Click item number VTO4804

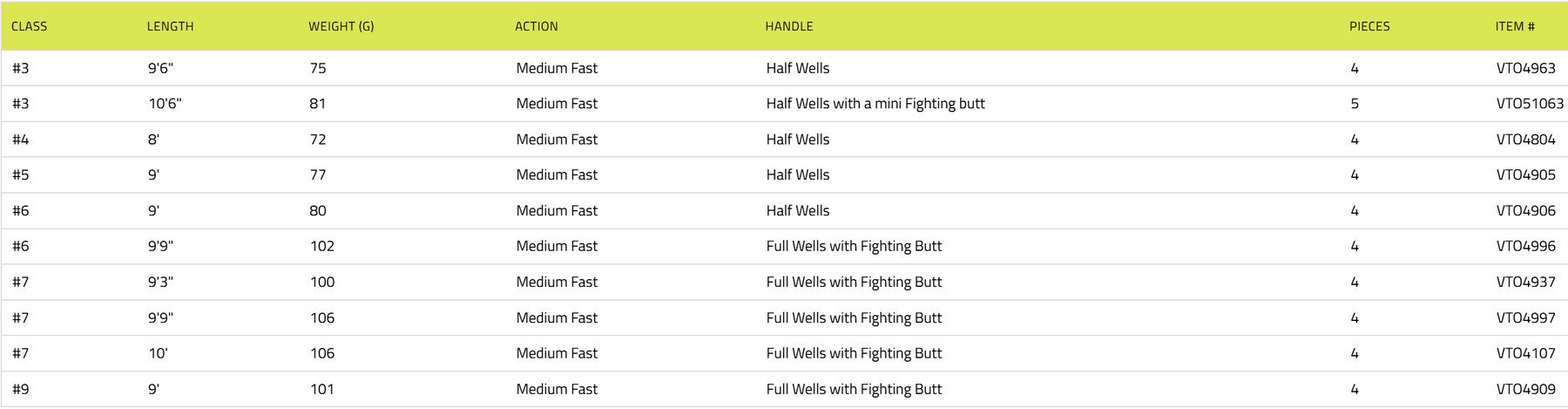click(1525, 140)
